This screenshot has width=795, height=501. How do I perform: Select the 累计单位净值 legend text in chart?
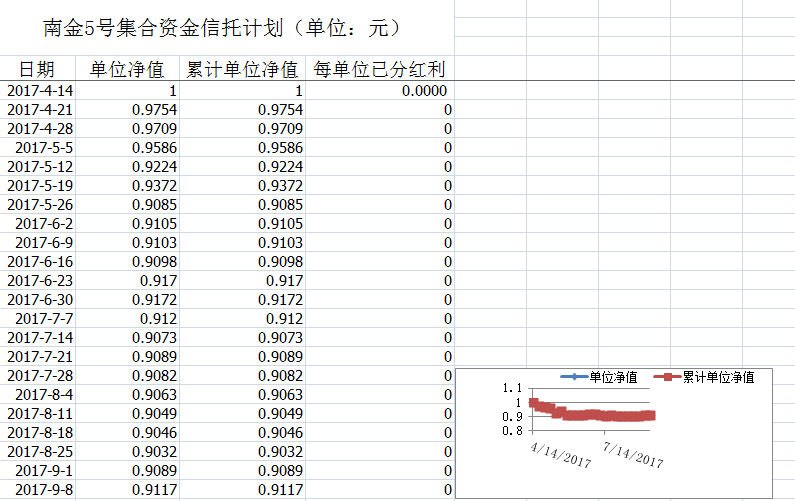718,377
